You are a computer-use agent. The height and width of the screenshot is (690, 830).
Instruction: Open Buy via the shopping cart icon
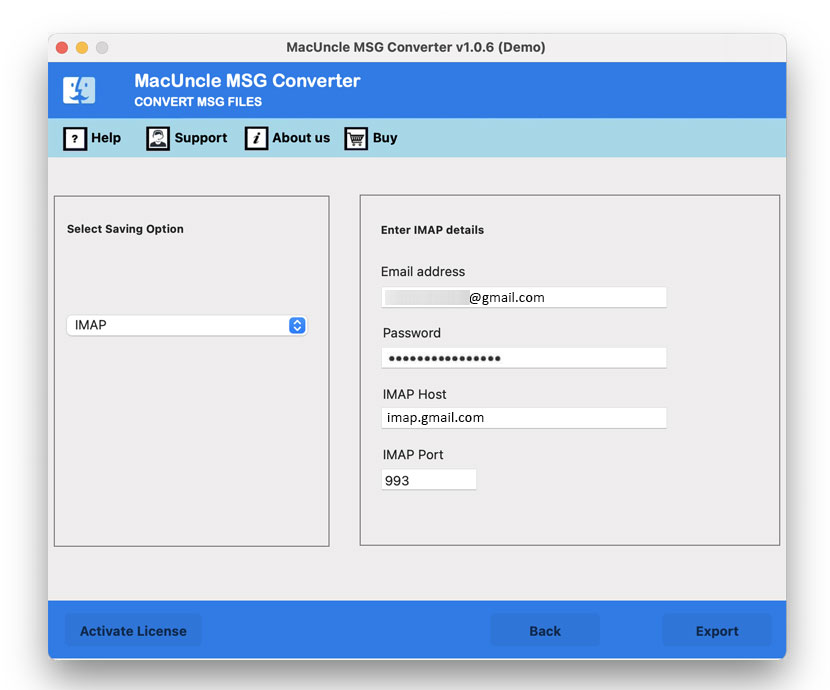pyautogui.click(x=355, y=138)
